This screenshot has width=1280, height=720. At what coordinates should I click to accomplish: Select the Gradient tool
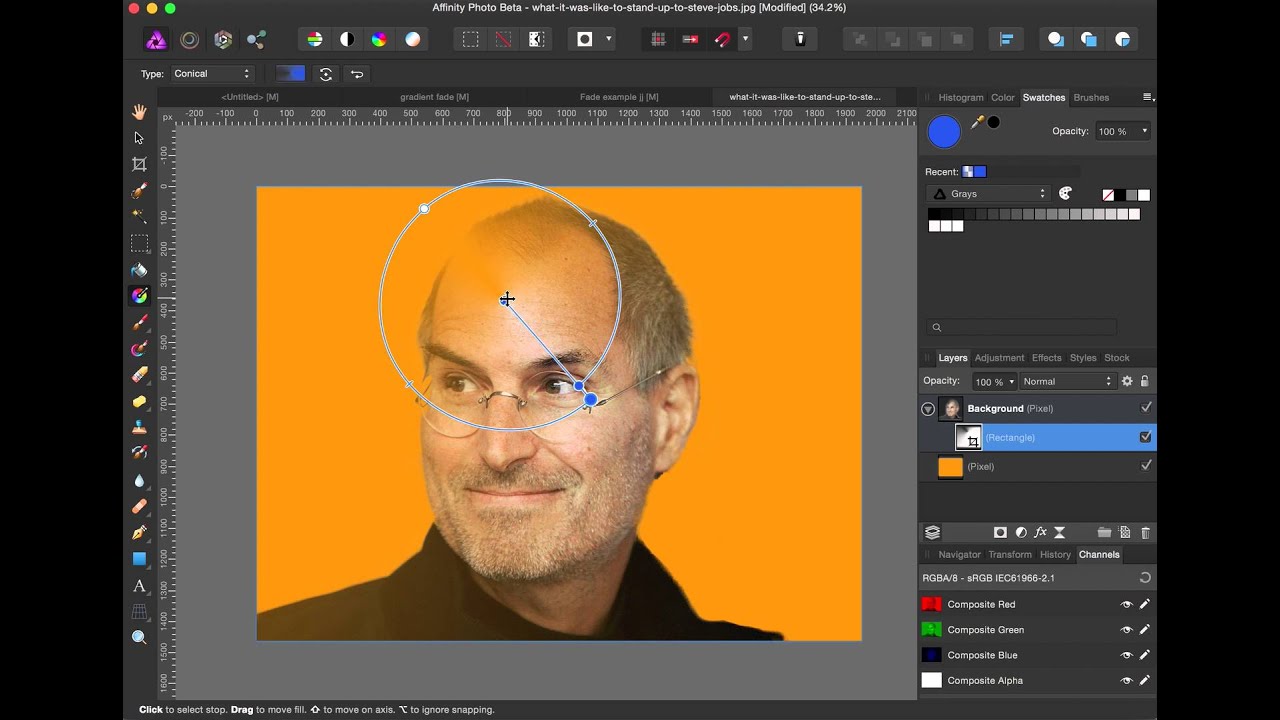pyautogui.click(x=139, y=296)
